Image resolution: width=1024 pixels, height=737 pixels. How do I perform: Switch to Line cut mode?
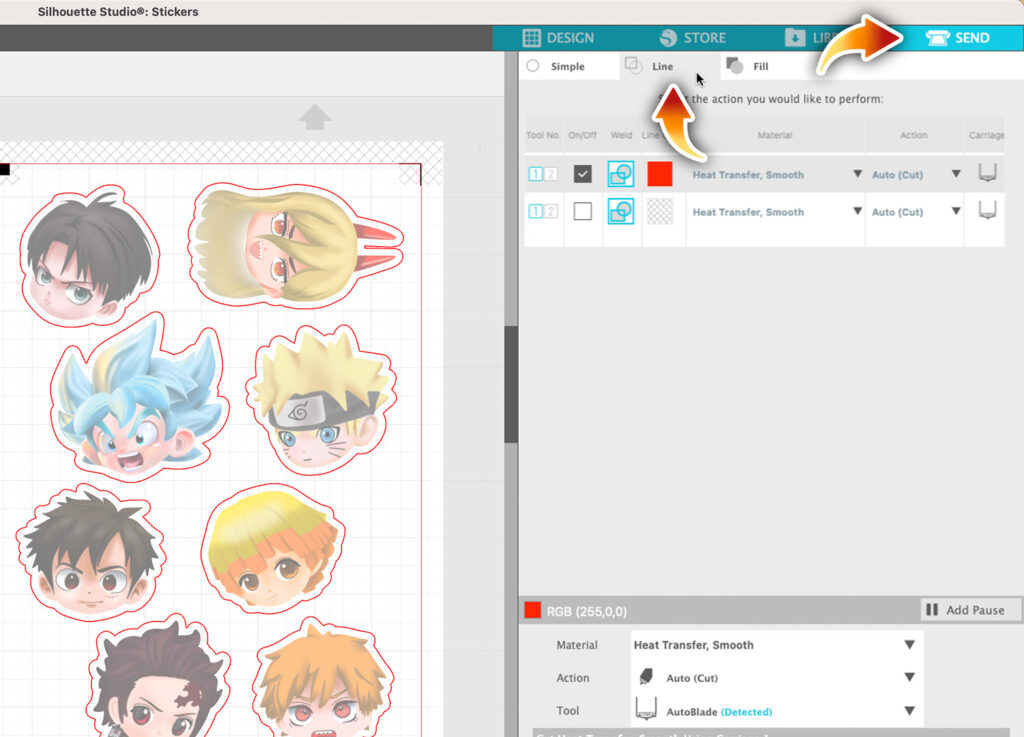coord(650,66)
